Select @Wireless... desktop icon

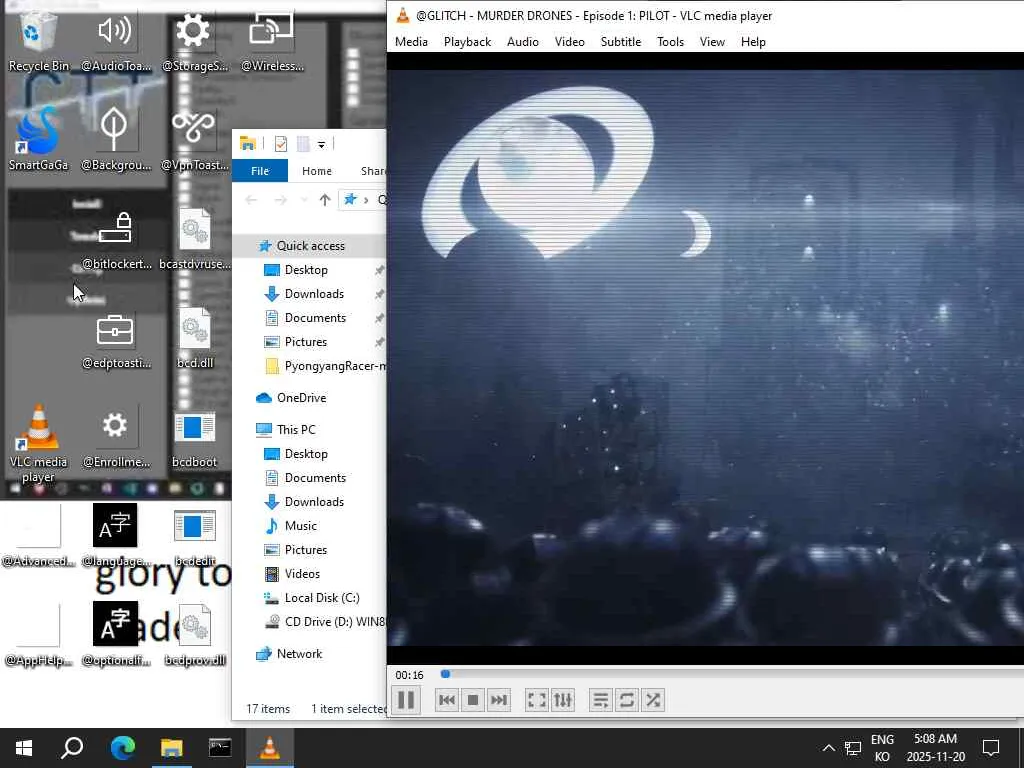point(272,42)
